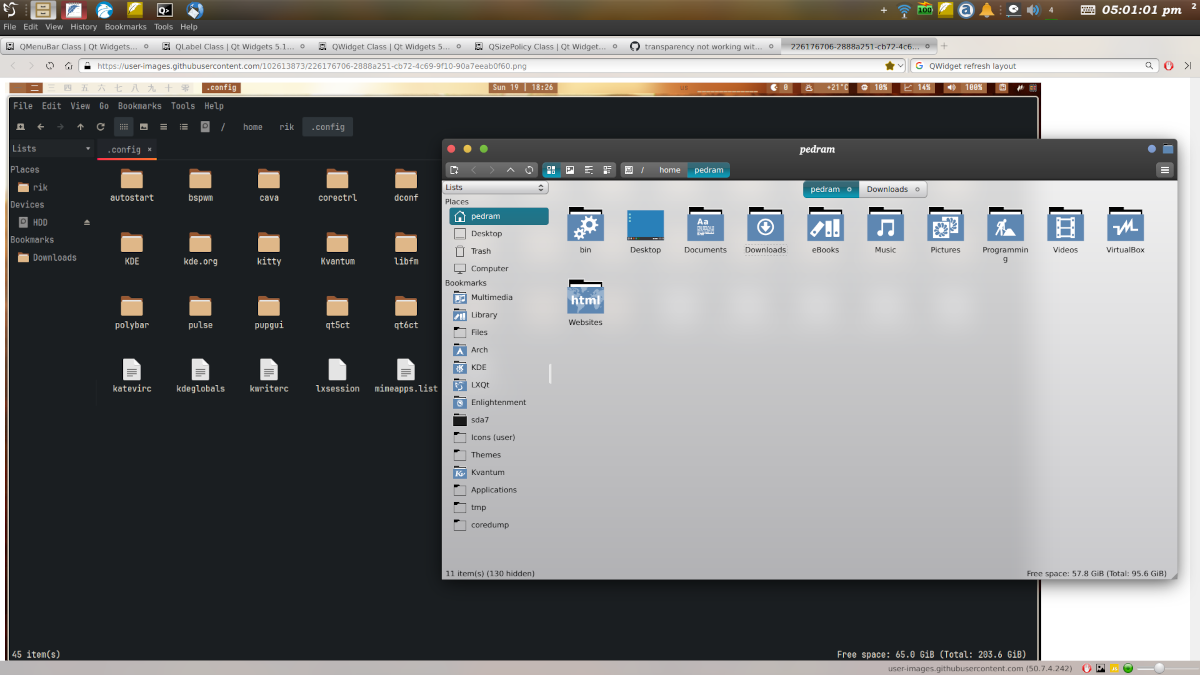Open the Lists dropdown in the pedram sidebar
Viewport: 1200px width, 675px height.
point(495,187)
